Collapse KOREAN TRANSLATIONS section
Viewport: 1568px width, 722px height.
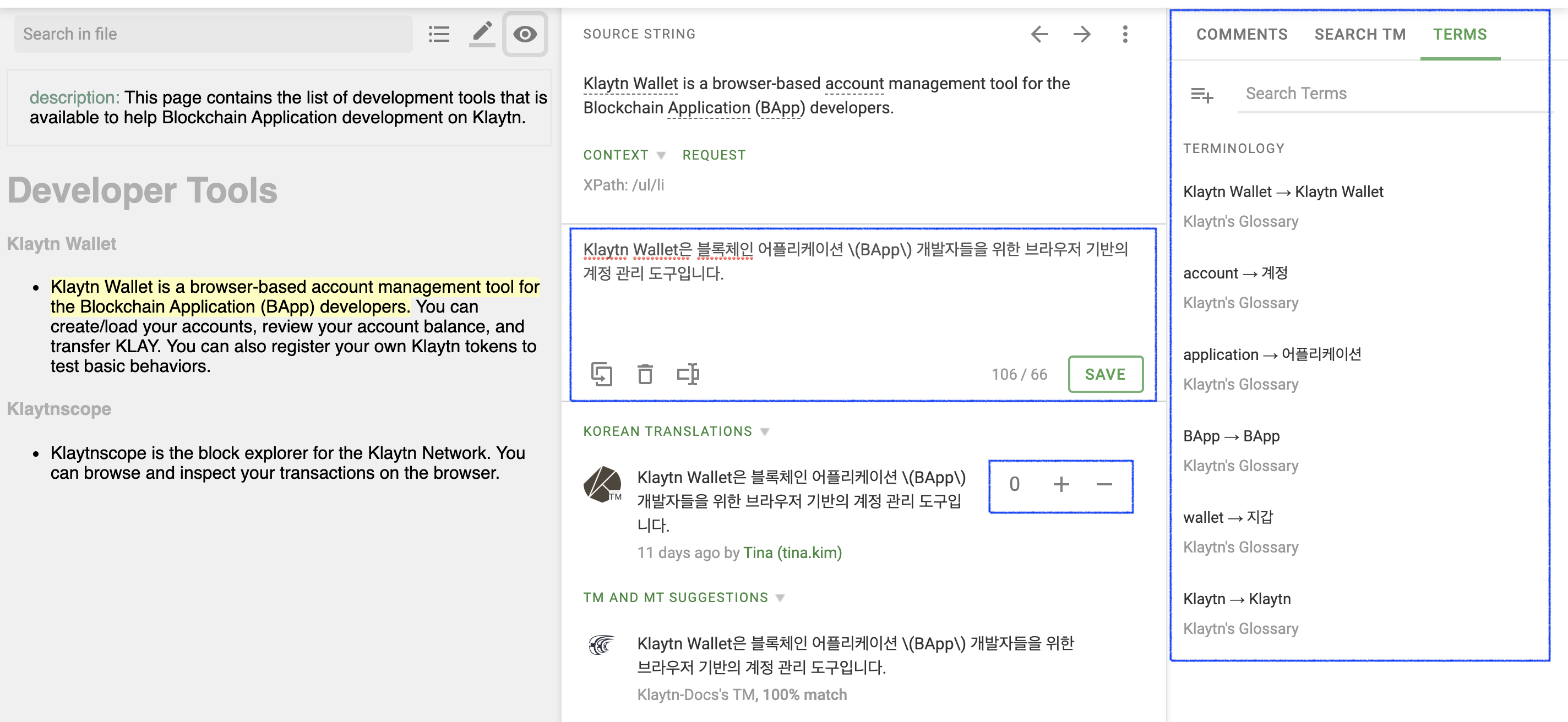click(765, 432)
